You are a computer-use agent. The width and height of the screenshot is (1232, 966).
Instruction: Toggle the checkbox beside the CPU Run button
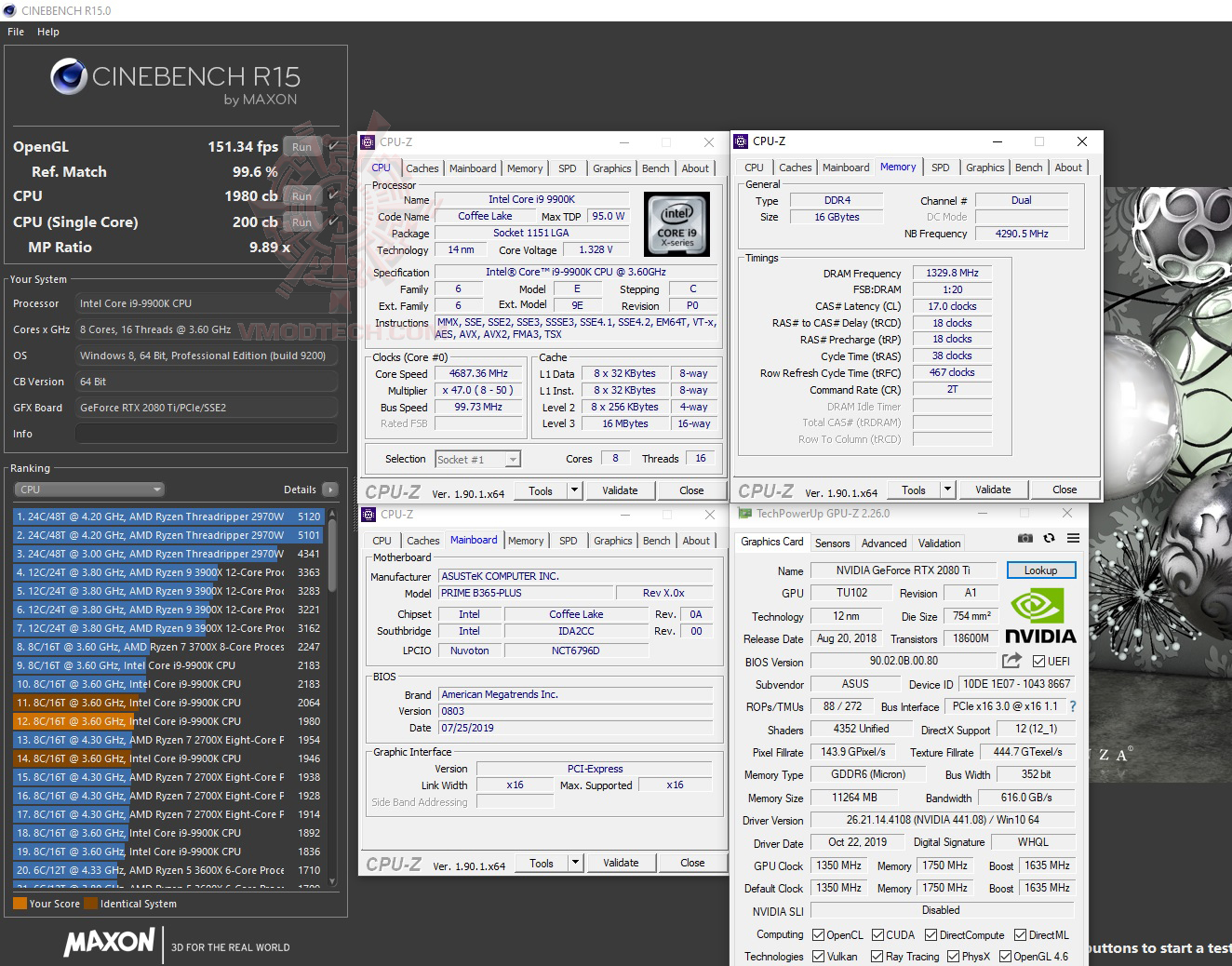[x=333, y=196]
